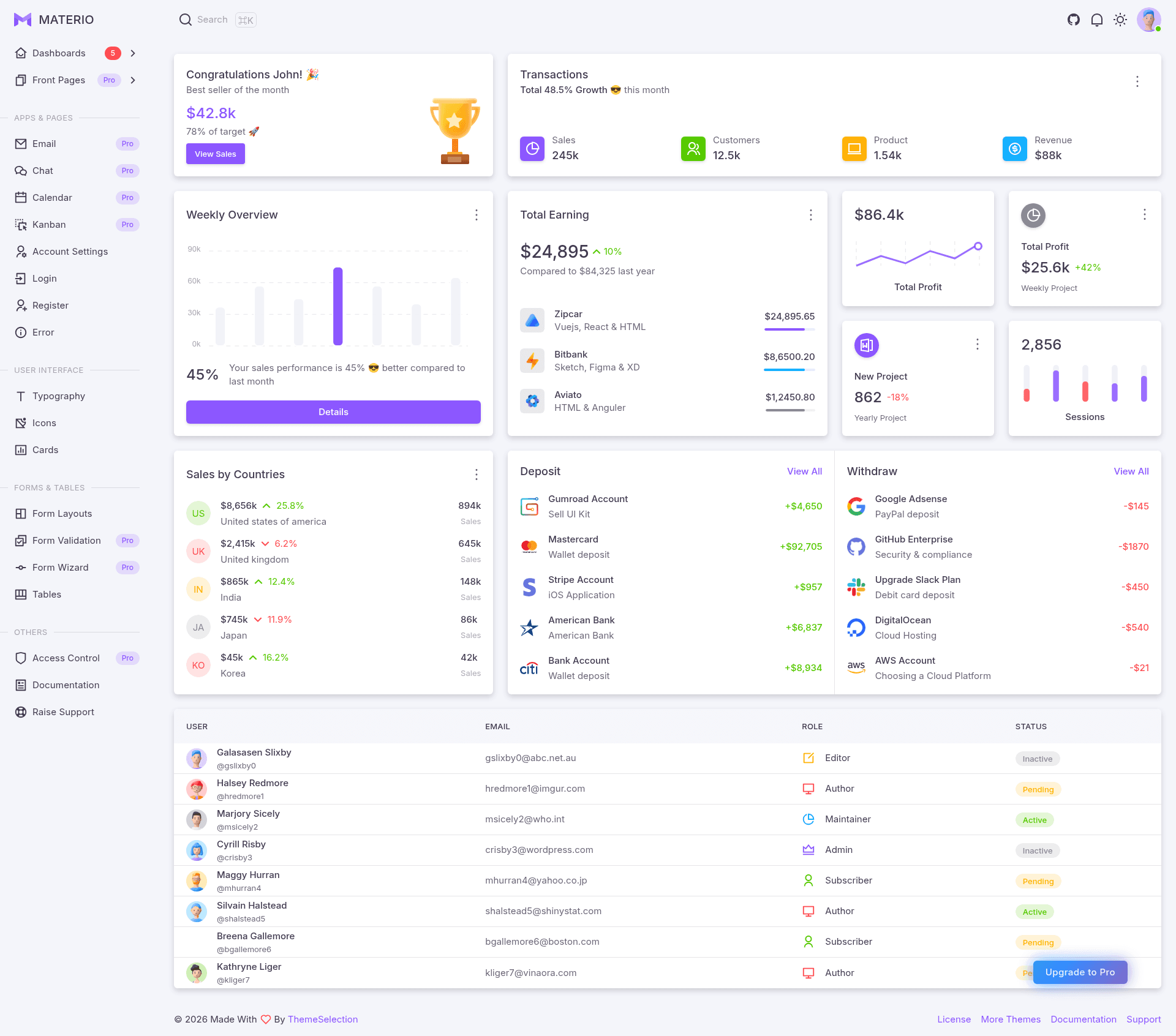
Task: Click the Form Validation checkbox icon
Action: [x=21, y=541]
